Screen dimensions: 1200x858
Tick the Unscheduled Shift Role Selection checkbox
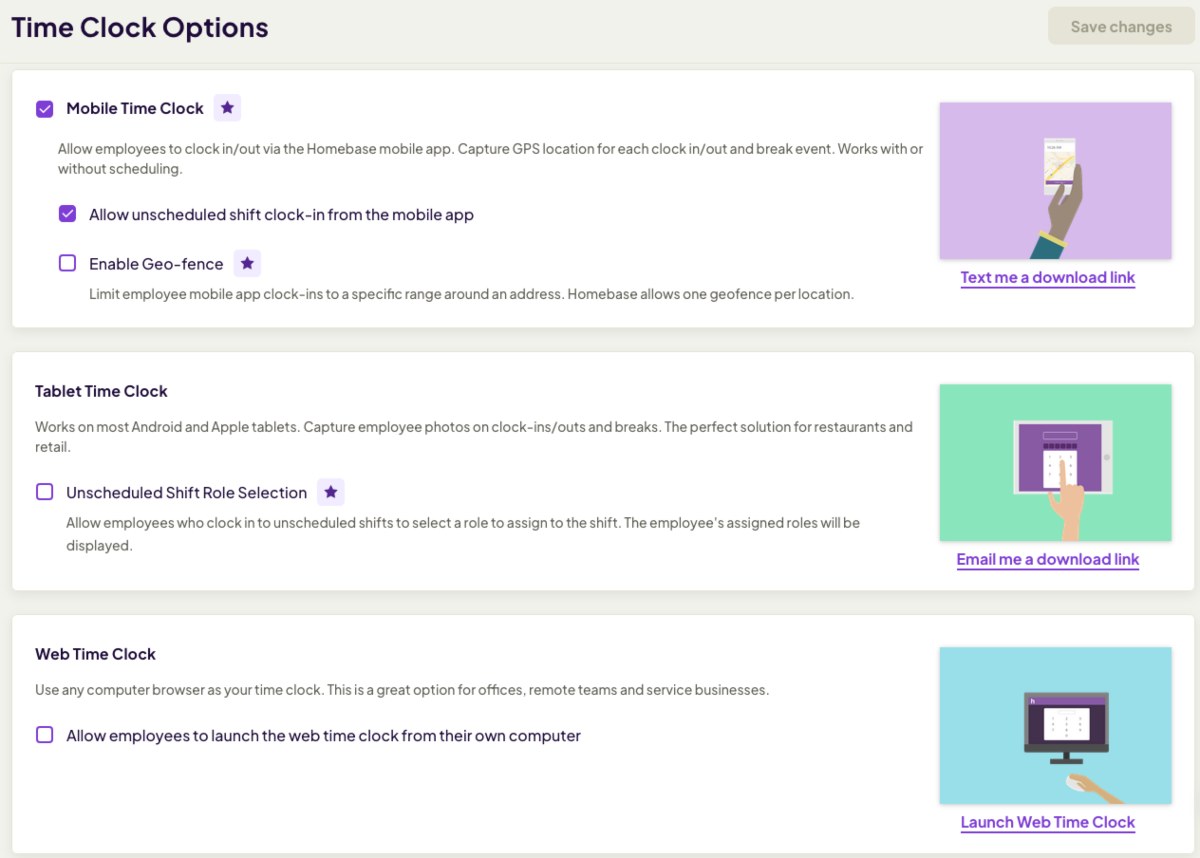pos(45,492)
